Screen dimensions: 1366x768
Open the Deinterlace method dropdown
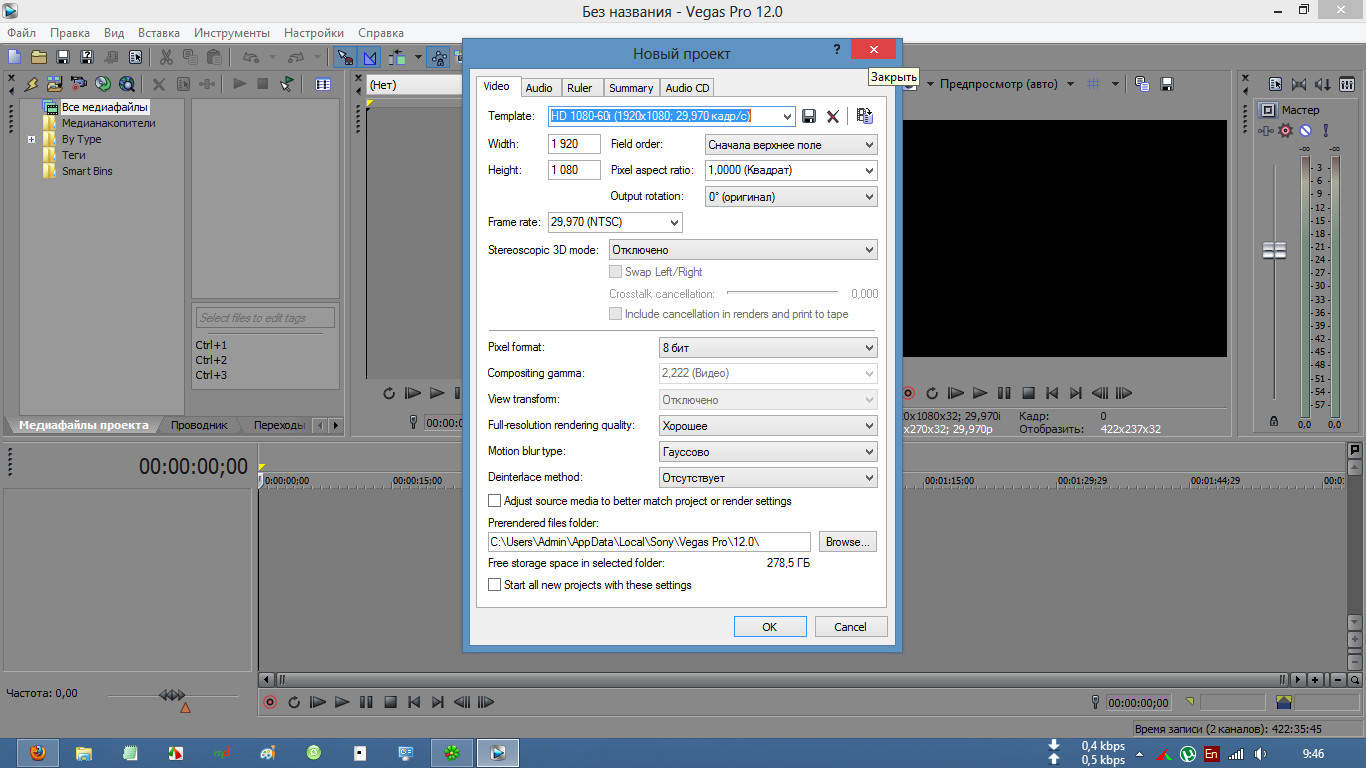(x=869, y=478)
